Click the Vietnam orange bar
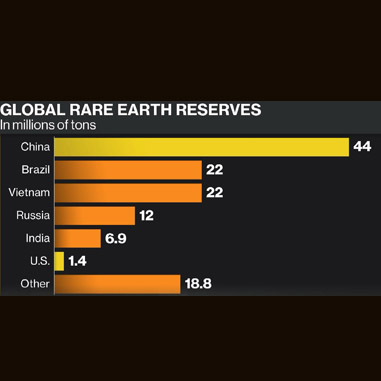The image size is (381, 381). (x=128, y=193)
